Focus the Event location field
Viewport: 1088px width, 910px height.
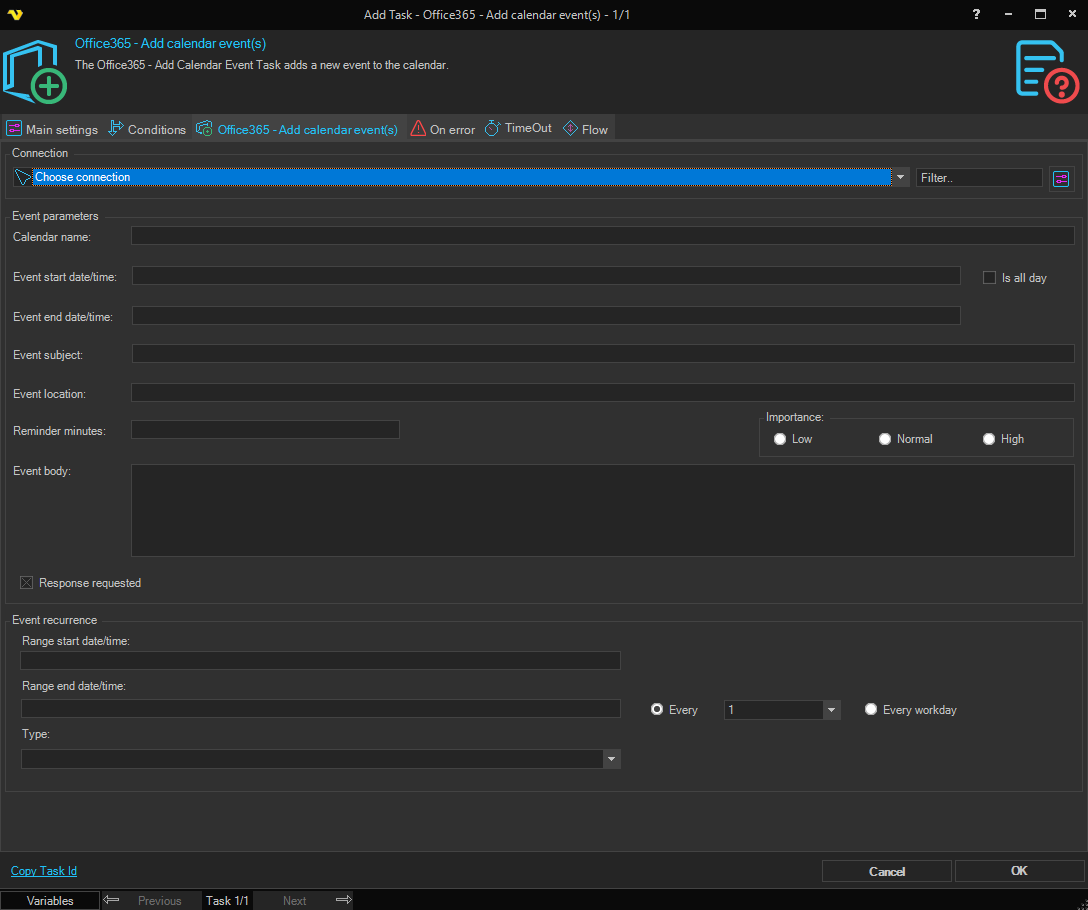(602, 392)
